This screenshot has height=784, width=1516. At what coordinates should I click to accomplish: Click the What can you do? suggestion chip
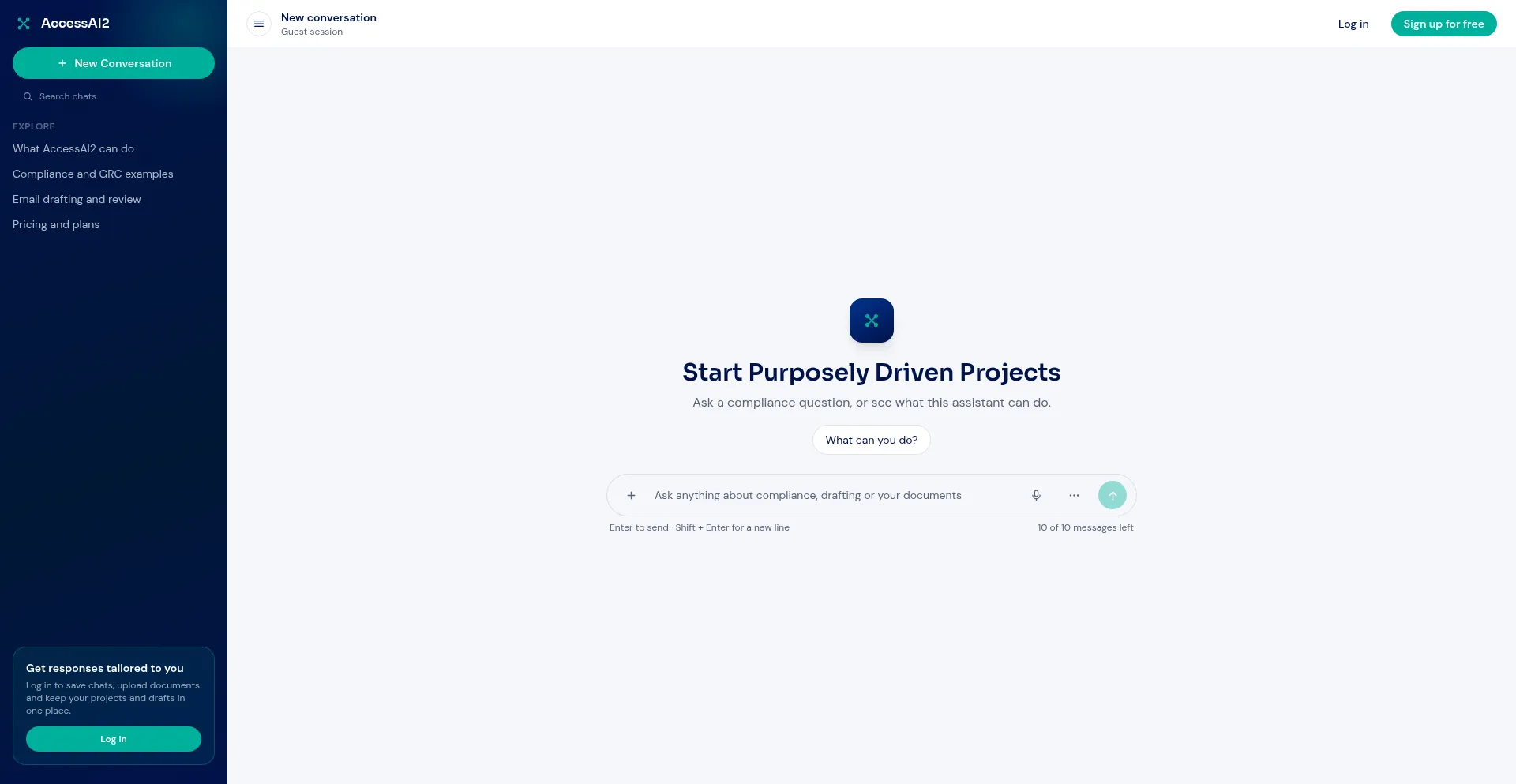[x=872, y=440]
